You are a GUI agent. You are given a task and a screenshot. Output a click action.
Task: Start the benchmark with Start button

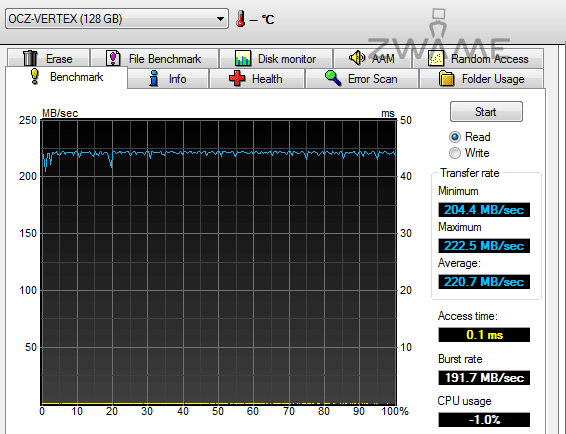[486, 112]
